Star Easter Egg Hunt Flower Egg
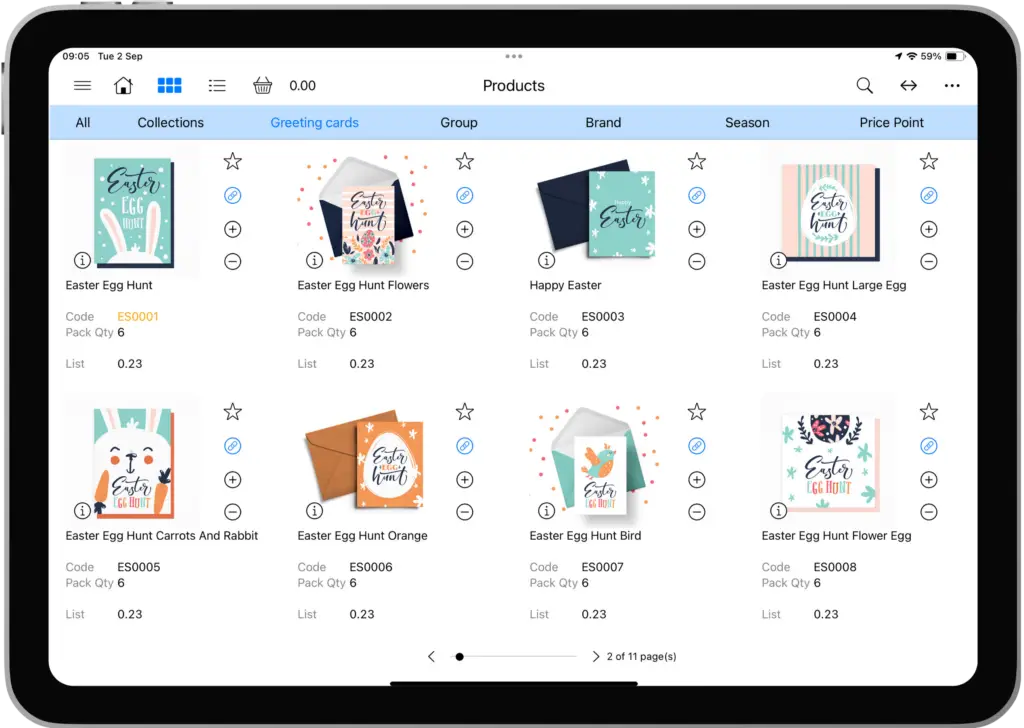The image size is (1024, 728). coord(929,412)
